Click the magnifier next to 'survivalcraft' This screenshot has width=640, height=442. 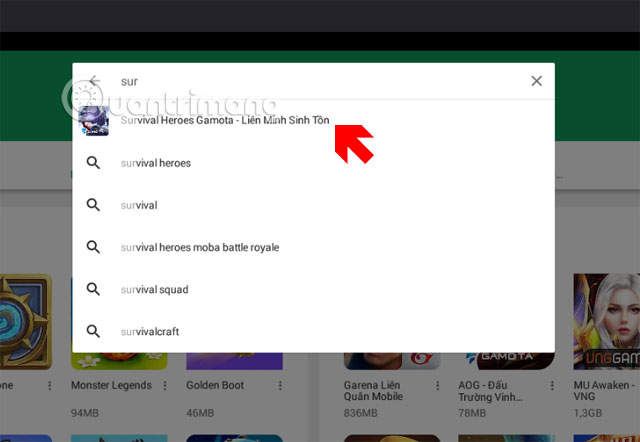coord(93,331)
